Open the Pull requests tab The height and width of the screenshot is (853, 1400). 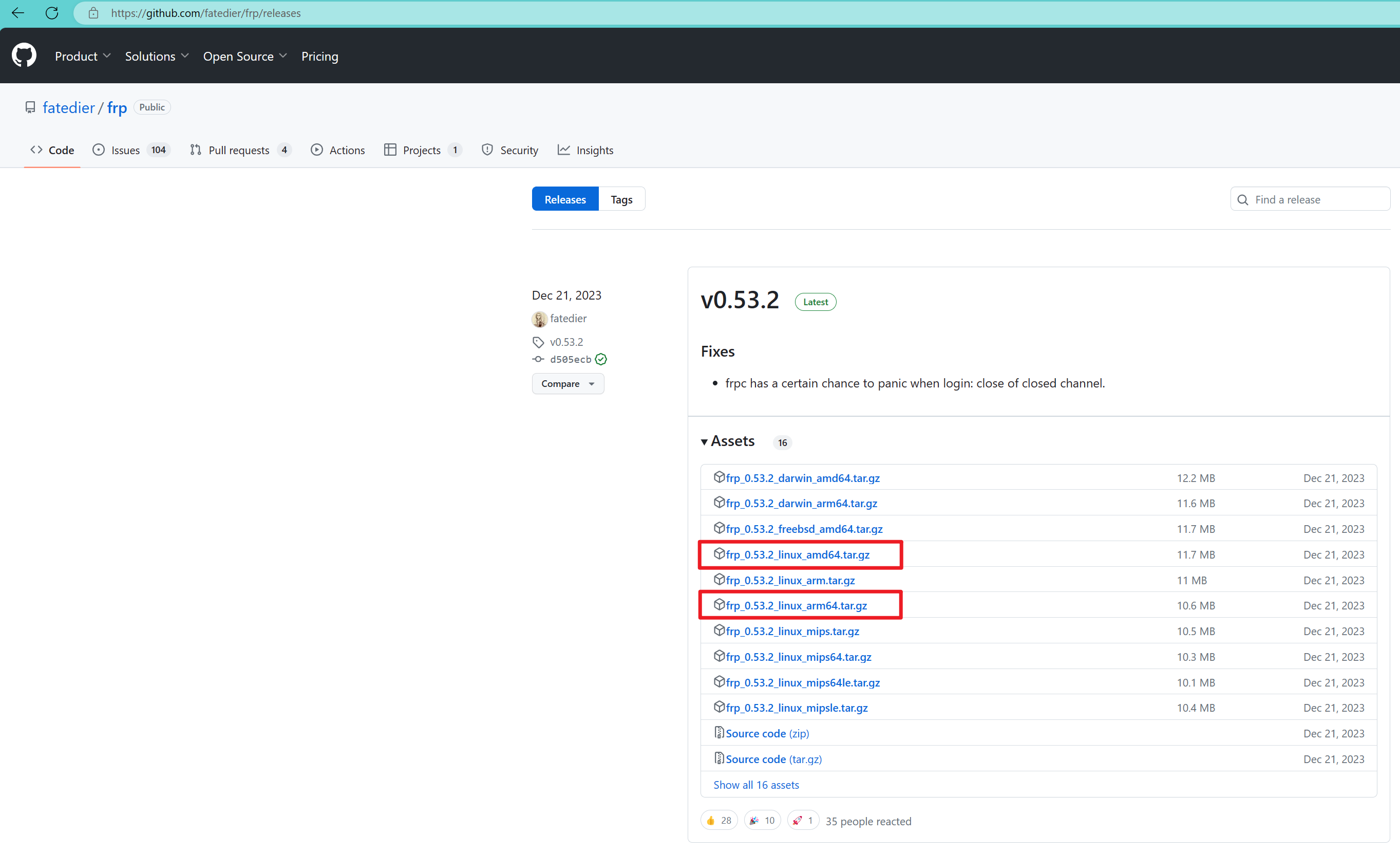click(240, 150)
